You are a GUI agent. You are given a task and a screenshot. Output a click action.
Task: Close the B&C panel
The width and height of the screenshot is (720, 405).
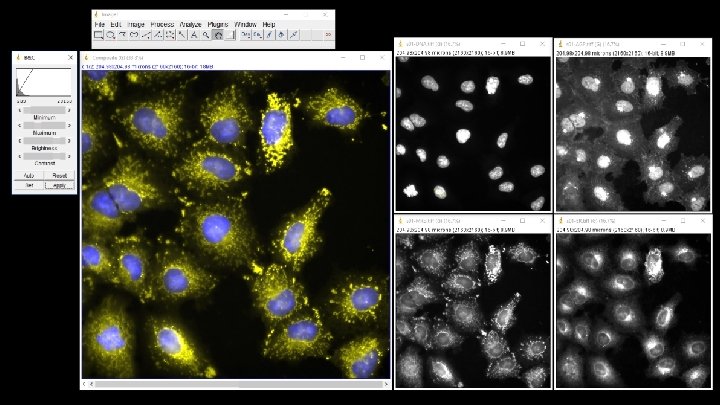(70, 57)
